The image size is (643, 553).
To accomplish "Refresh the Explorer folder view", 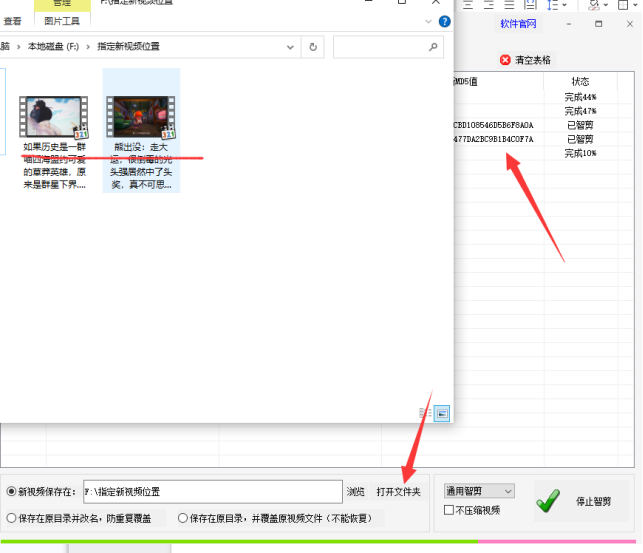I will (x=313, y=47).
